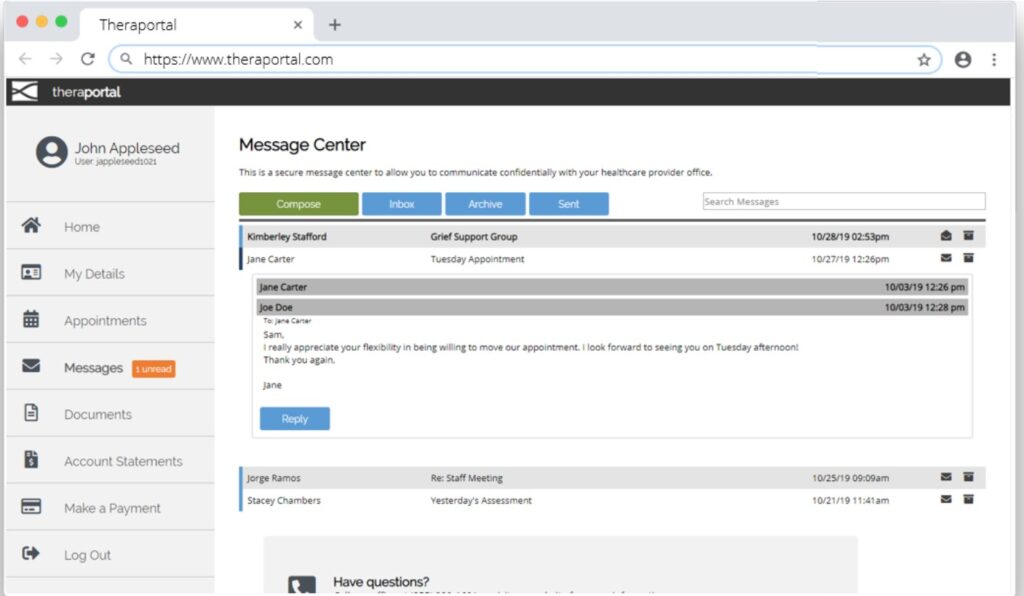Viewport: 1024px width, 596px height.
Task: Click the green Compose button
Action: click(298, 203)
